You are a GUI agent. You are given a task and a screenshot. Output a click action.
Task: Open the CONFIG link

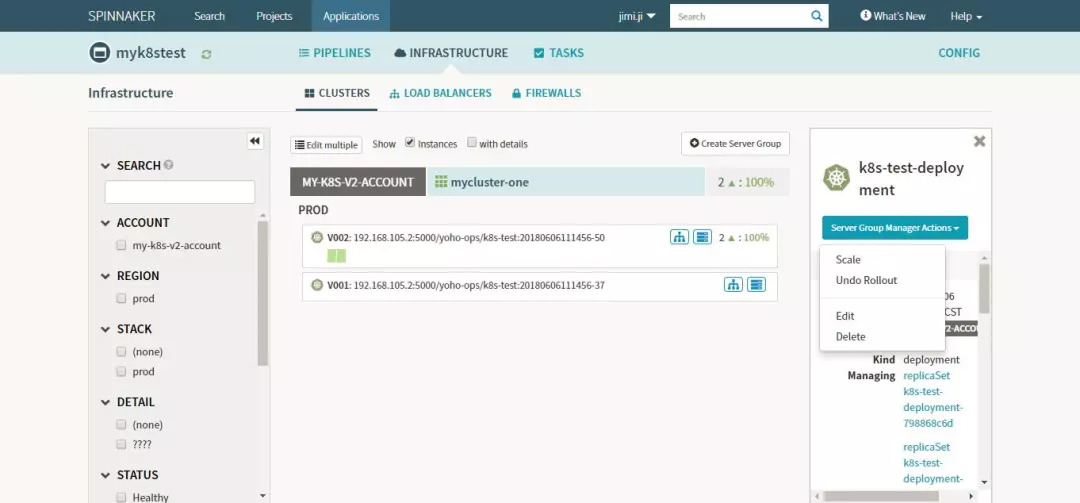(959, 53)
